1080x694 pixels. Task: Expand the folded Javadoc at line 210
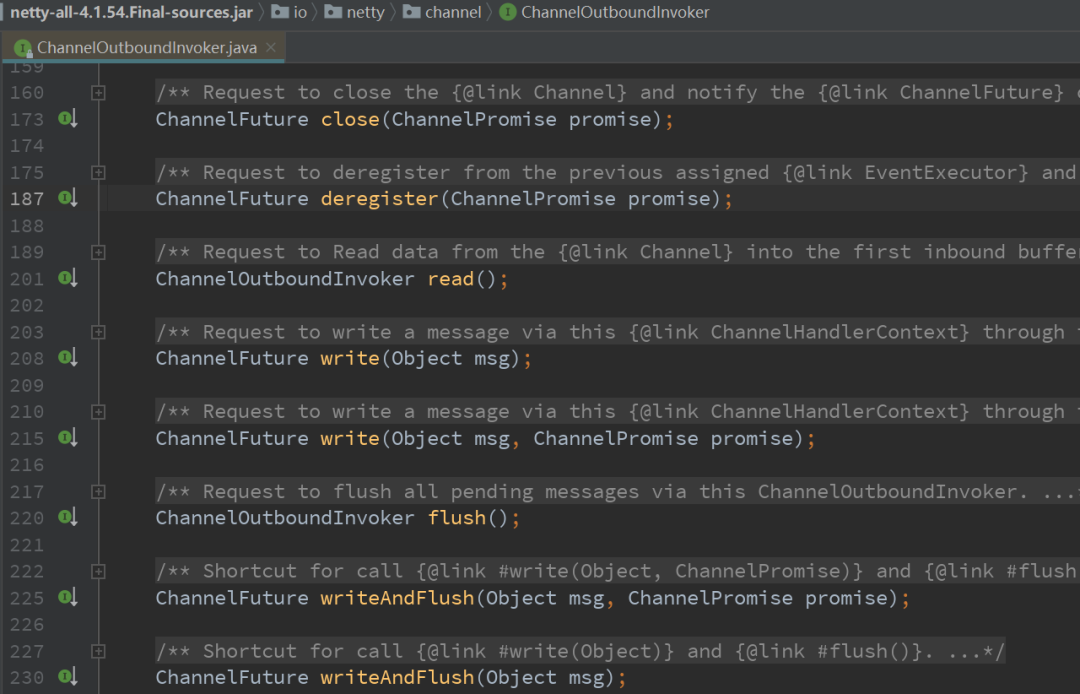pyautogui.click(x=98, y=412)
